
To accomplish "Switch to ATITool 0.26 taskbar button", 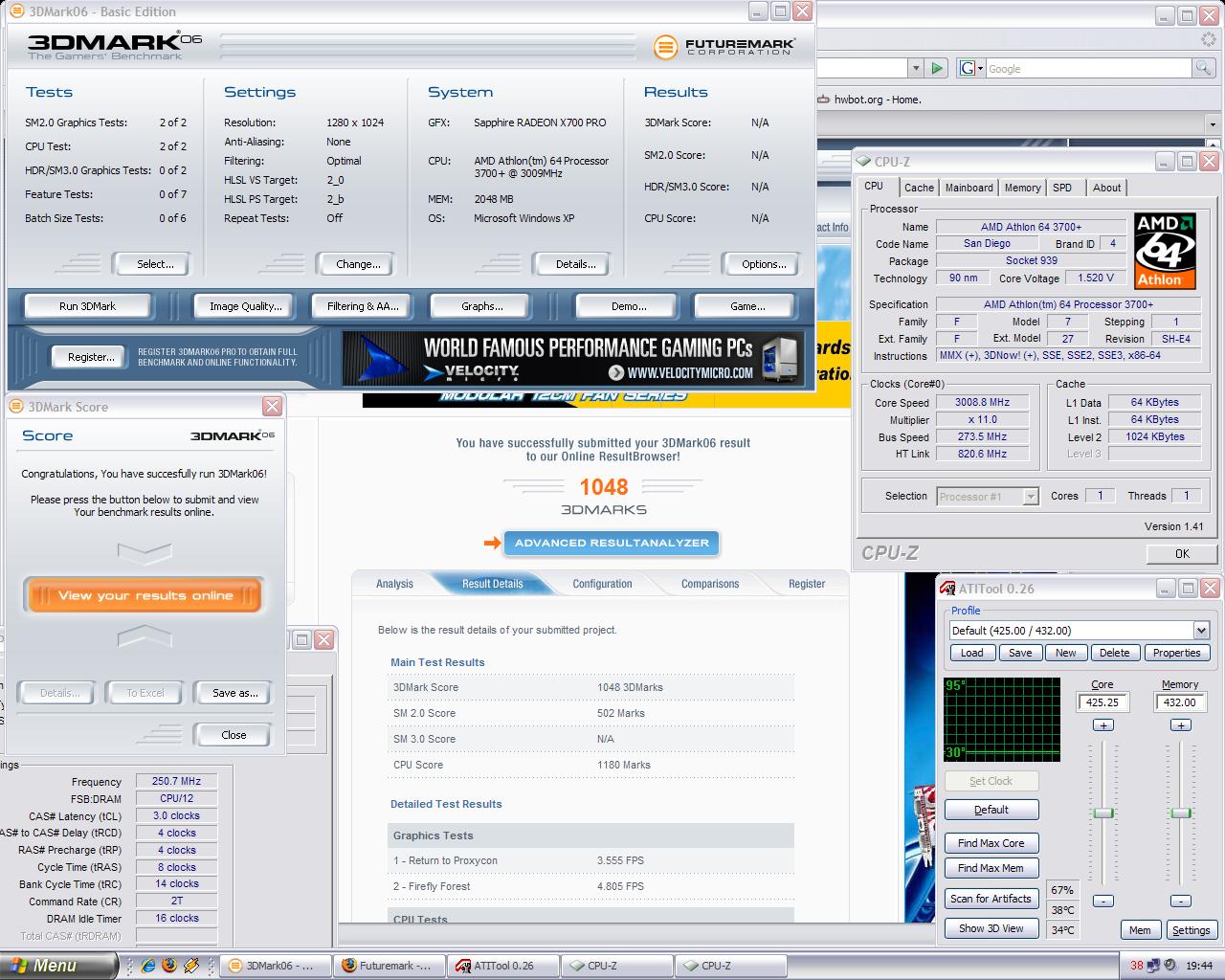I will 504,966.
